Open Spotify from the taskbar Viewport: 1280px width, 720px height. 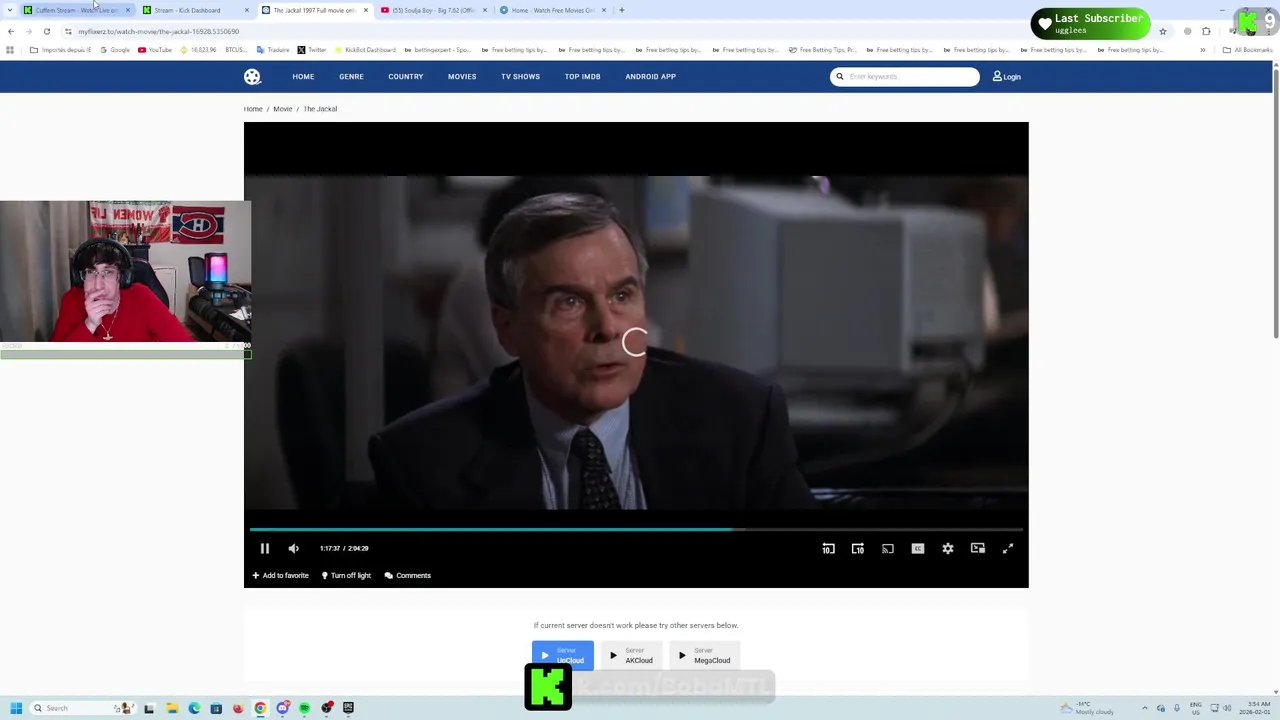[x=304, y=708]
